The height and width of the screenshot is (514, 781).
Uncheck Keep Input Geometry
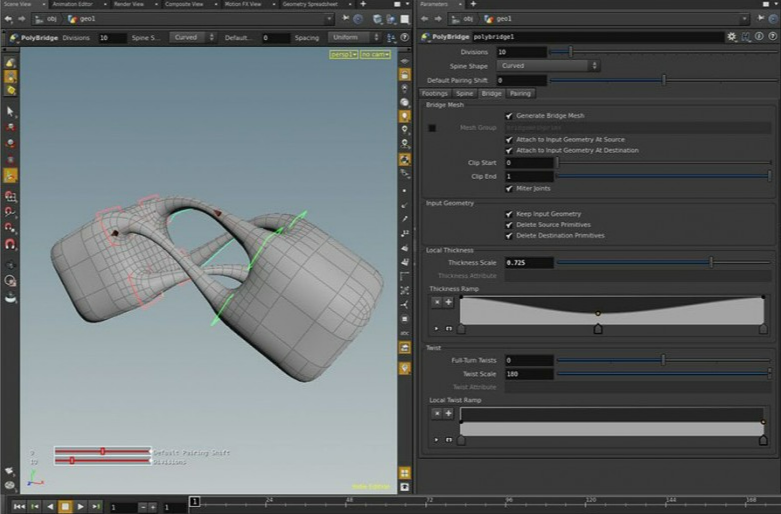509,214
